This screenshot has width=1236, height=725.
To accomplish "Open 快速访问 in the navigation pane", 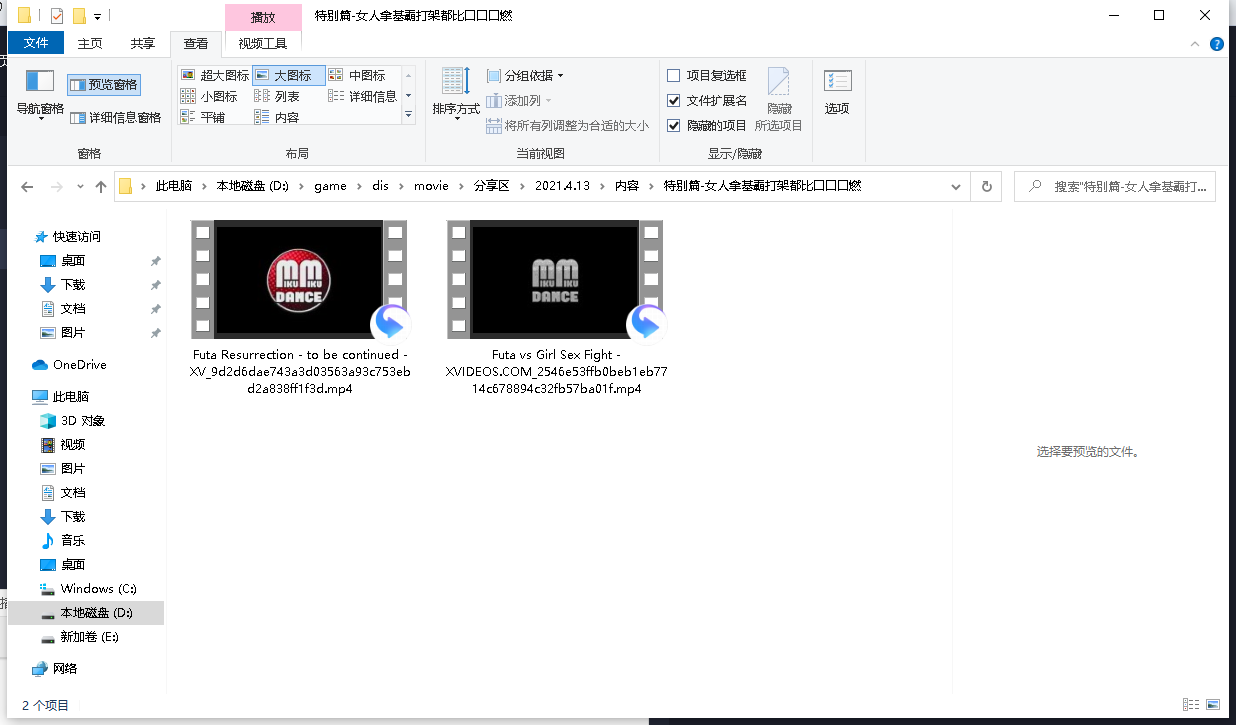I will [76, 237].
